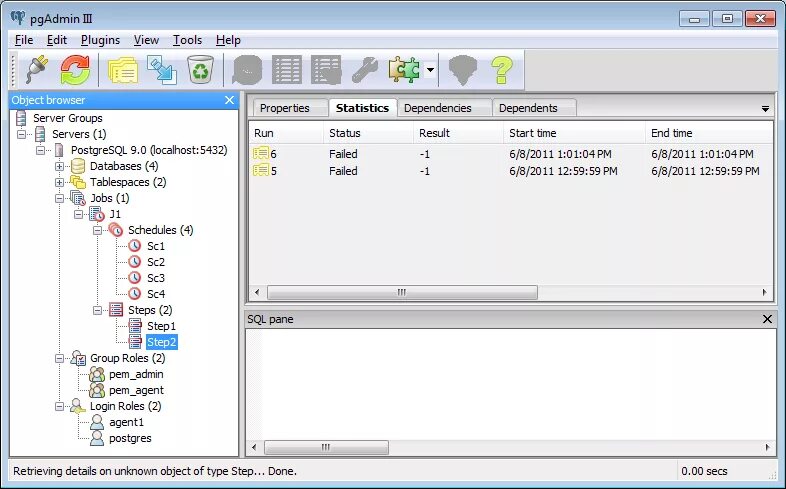Collapse the Steps (2) node
Image resolution: width=786 pixels, height=489 pixels.
click(98, 311)
